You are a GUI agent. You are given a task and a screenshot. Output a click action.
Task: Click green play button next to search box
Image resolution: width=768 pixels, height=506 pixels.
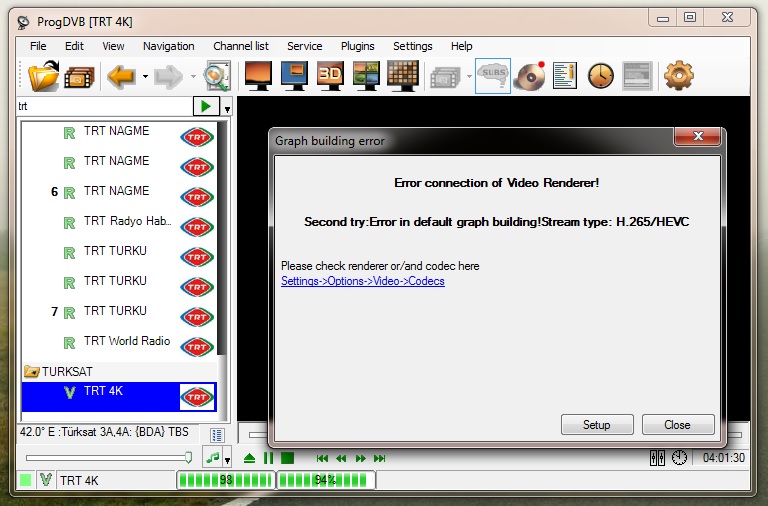(206, 106)
